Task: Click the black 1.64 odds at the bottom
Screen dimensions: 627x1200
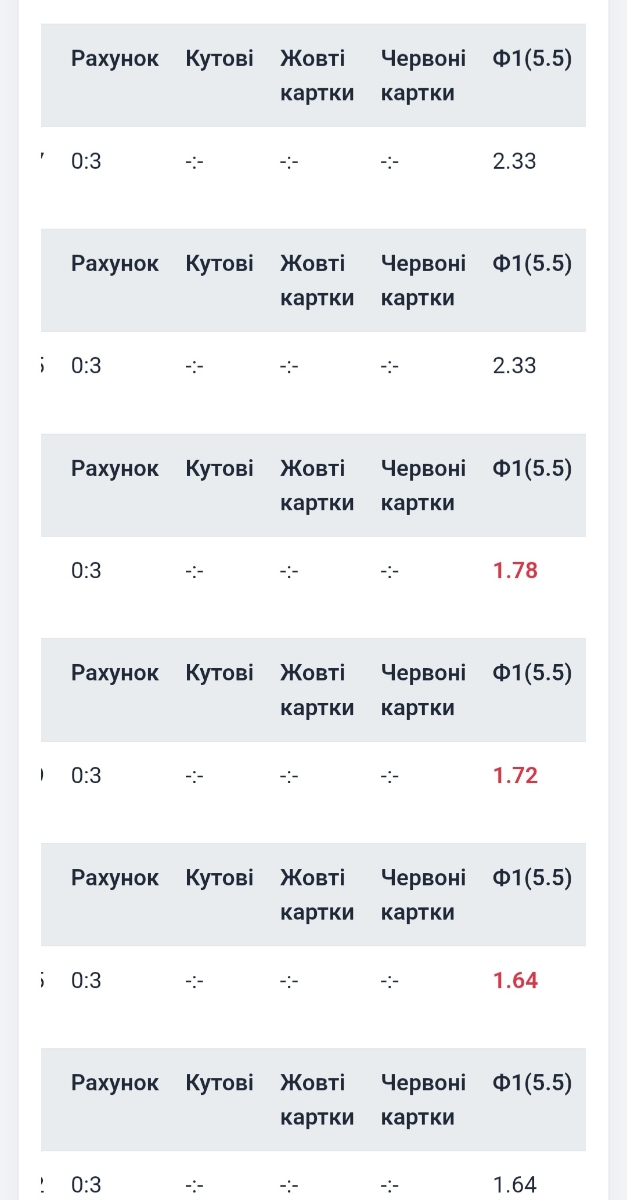Action: click(x=515, y=1185)
